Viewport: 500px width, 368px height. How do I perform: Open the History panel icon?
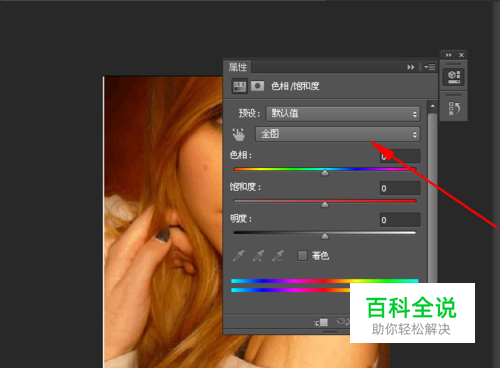tap(454, 108)
